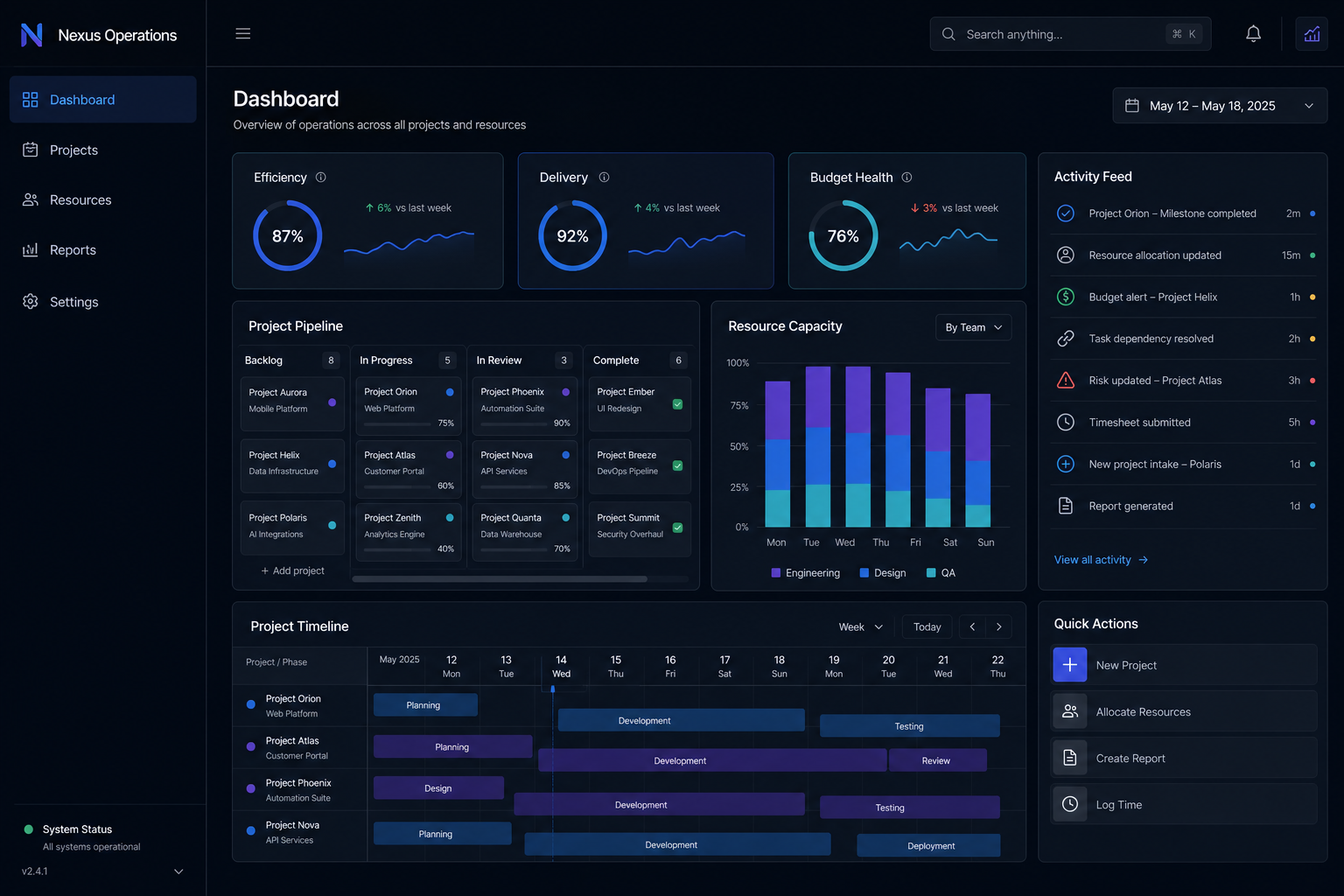Click the Budget alert dollar icon
This screenshot has width=1344, height=896.
click(x=1066, y=297)
